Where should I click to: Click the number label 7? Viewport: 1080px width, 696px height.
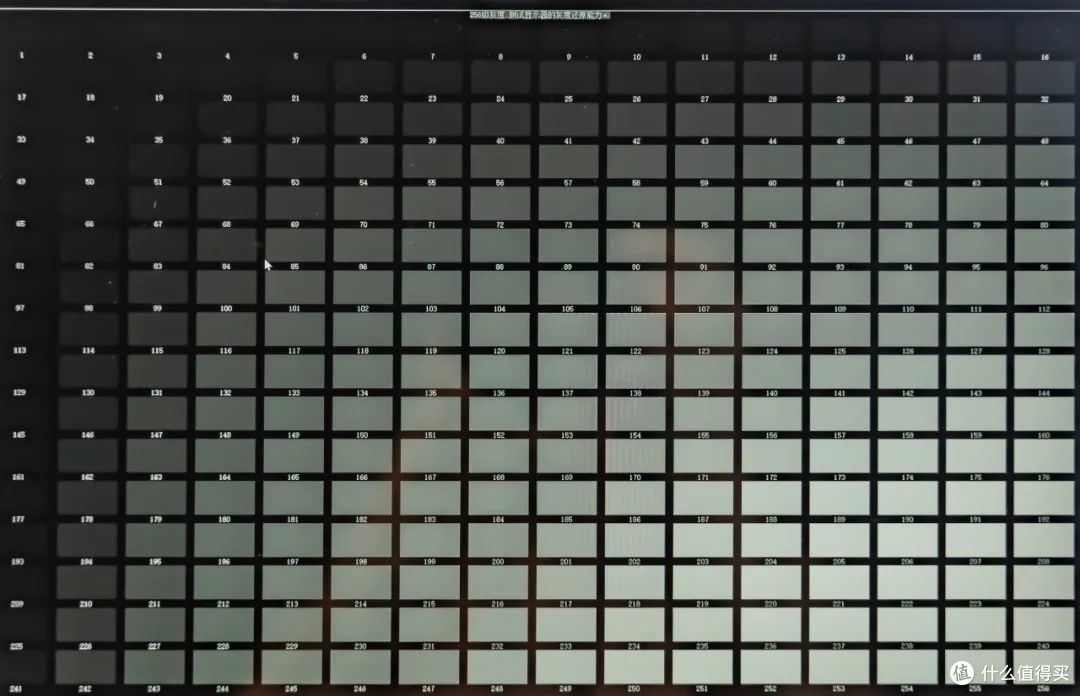pos(433,57)
